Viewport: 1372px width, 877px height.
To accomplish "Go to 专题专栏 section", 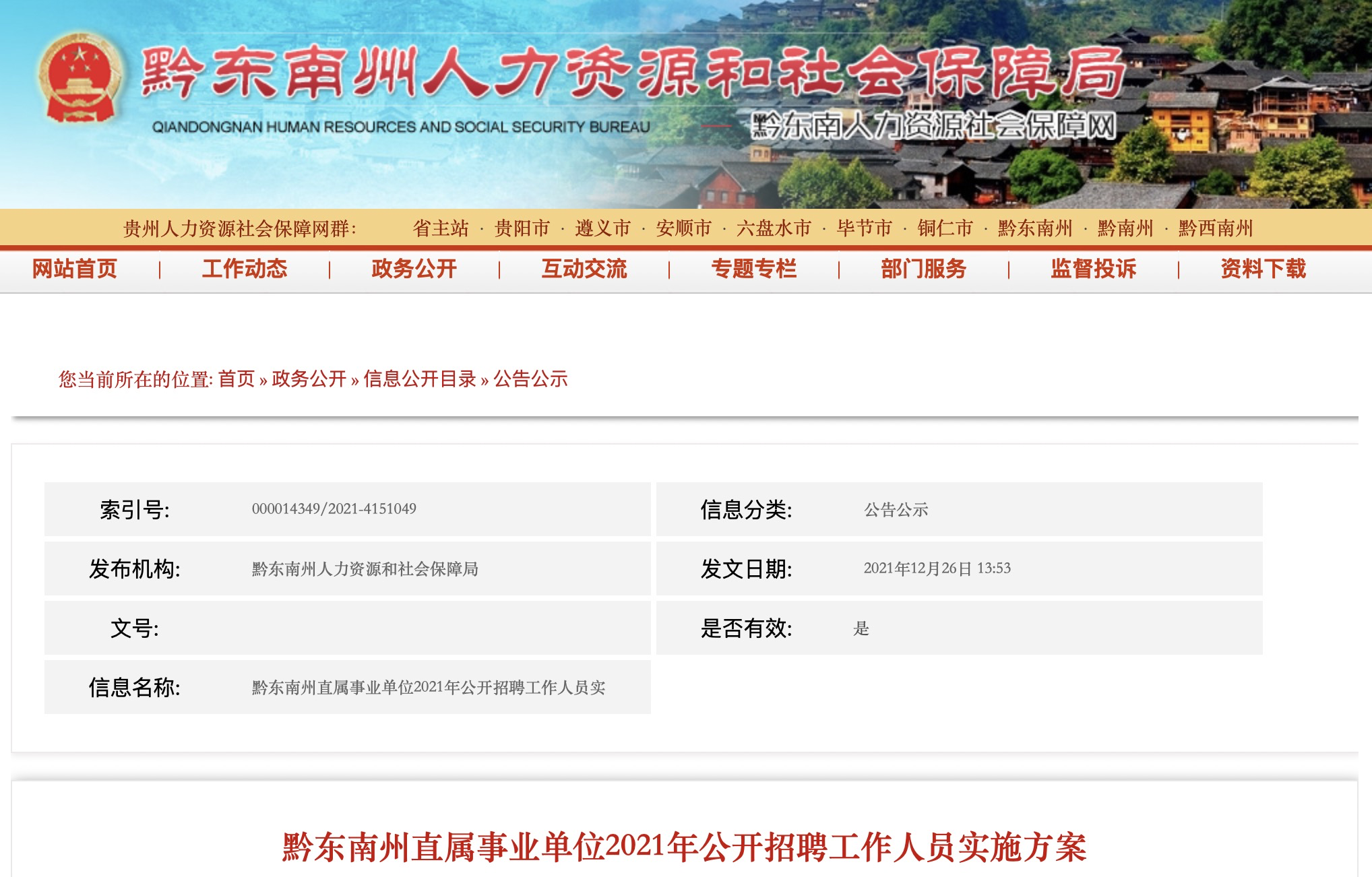I will click(x=753, y=269).
